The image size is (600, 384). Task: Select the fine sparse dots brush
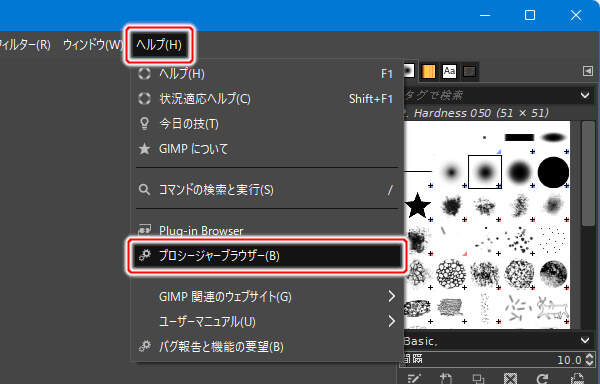tap(553, 240)
